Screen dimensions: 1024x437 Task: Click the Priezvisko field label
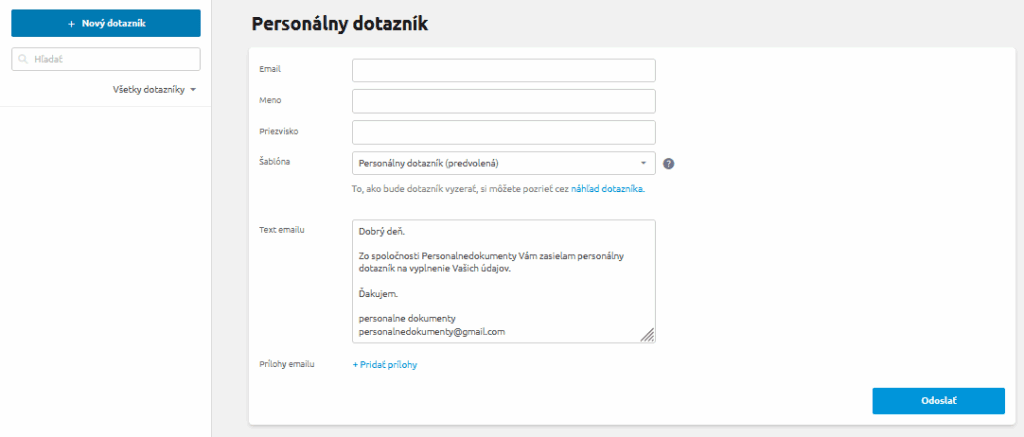(278, 131)
